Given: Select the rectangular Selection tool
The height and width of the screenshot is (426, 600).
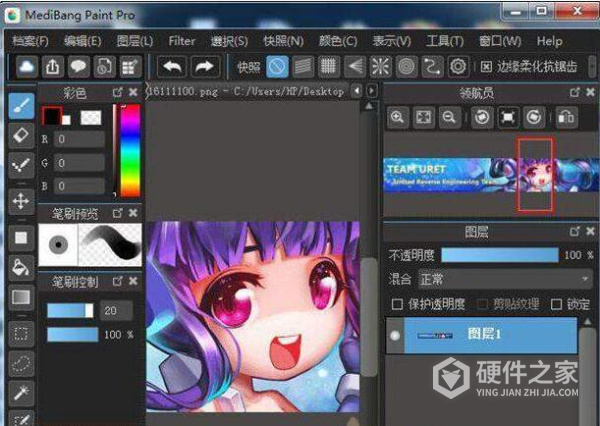Looking at the screenshot, I should pos(21,333).
